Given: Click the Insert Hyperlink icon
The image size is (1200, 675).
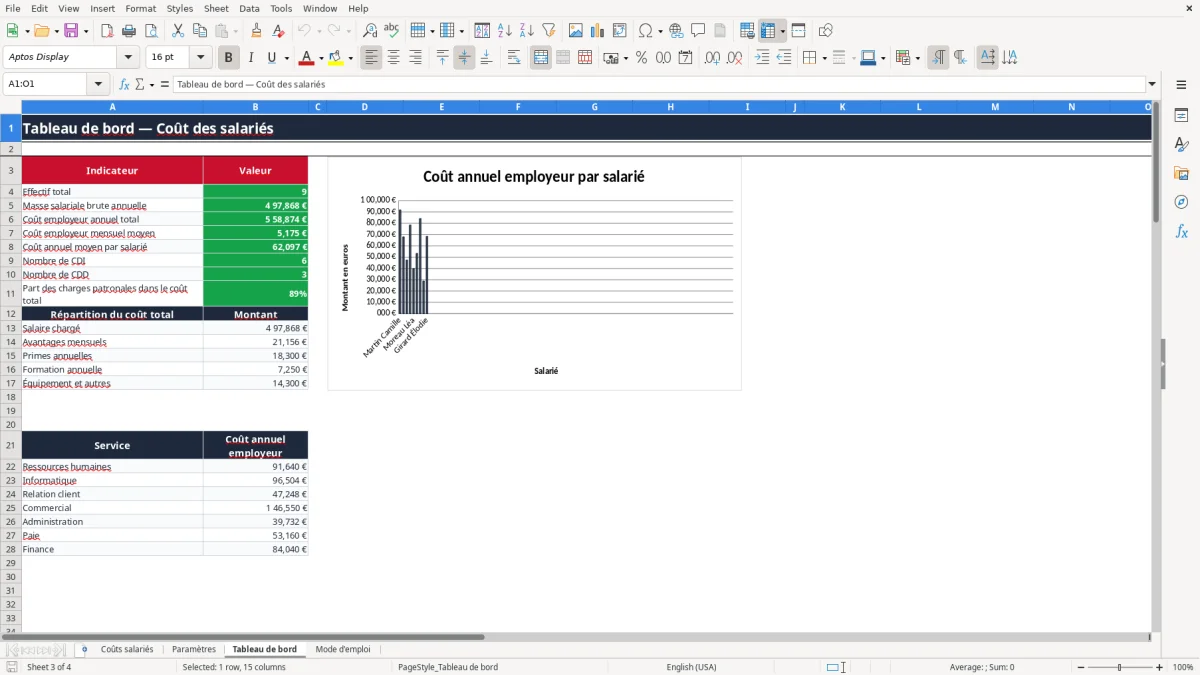Looking at the screenshot, I should tap(676, 31).
